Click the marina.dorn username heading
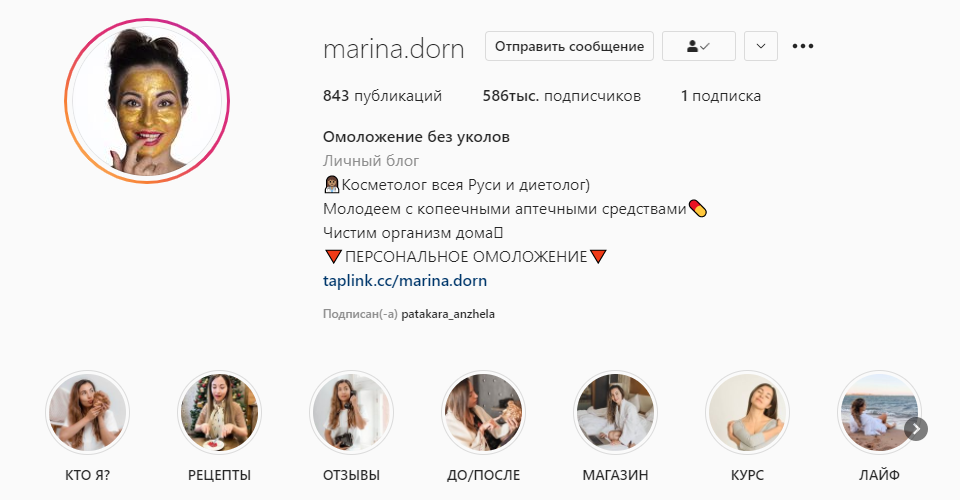The width and height of the screenshot is (960, 500). pyautogui.click(x=394, y=49)
